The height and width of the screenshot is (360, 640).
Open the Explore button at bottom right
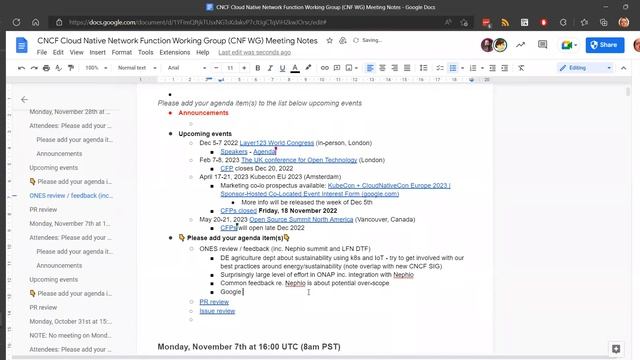[x=616, y=349]
